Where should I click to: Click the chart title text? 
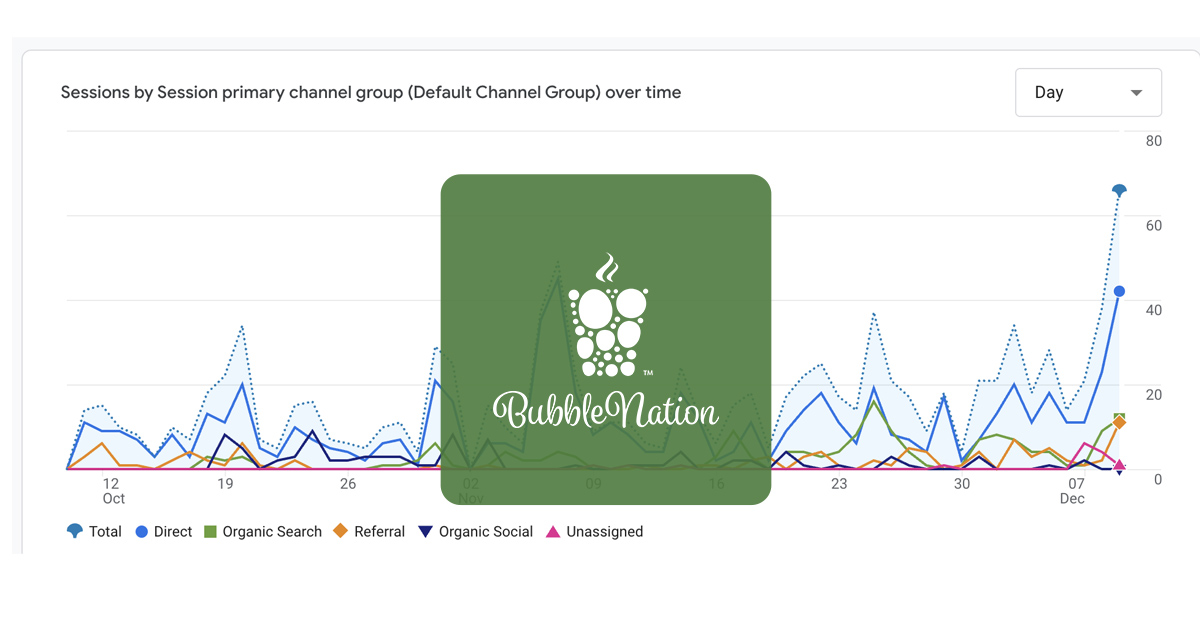(x=370, y=92)
